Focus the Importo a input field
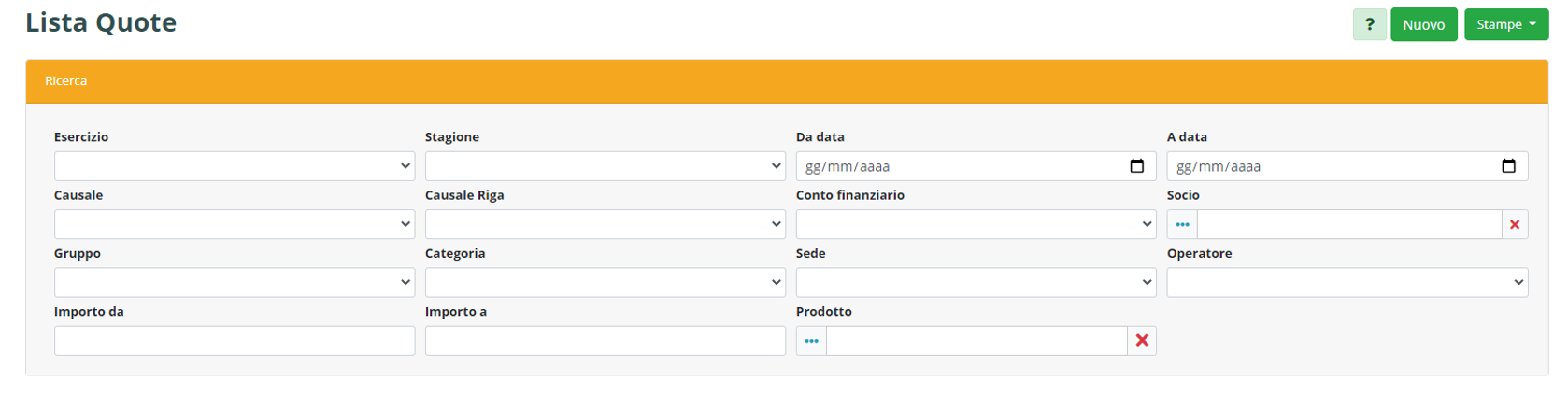Viewport: 1568px width, 397px height. tap(605, 341)
